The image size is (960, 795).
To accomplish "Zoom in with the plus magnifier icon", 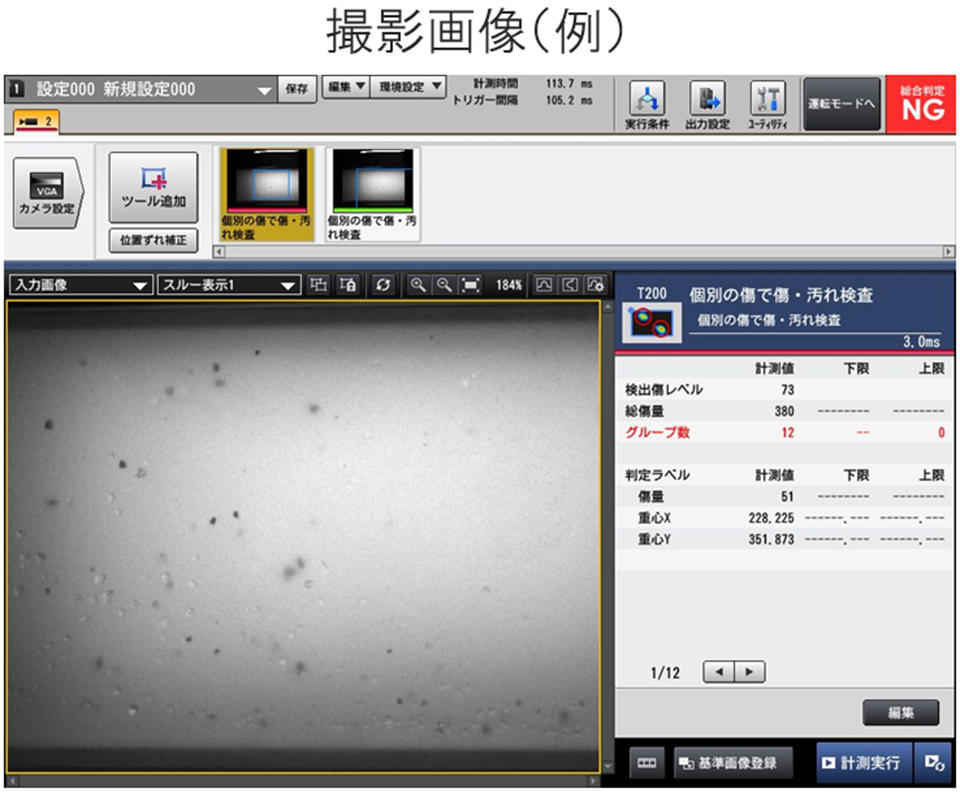I will (418, 285).
